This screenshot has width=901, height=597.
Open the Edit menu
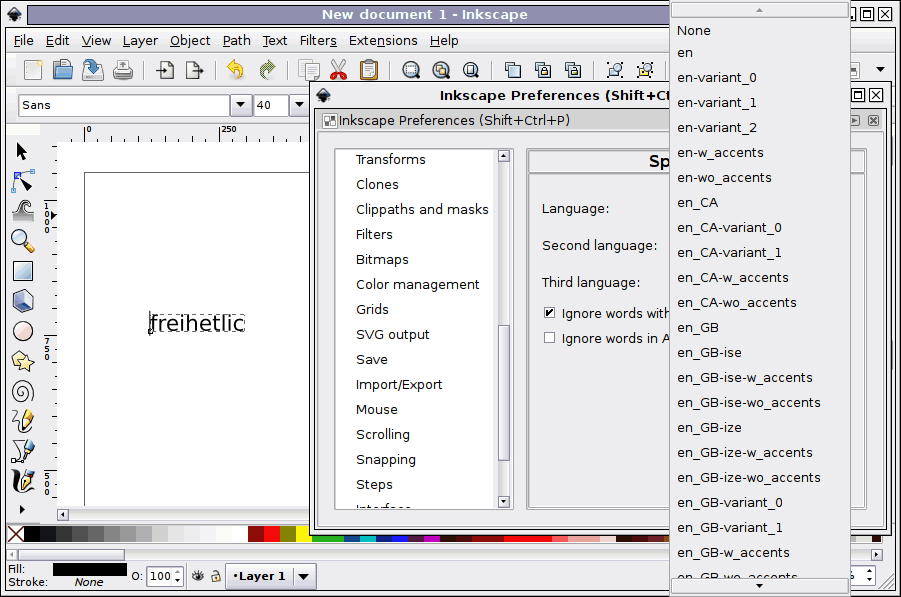(x=57, y=41)
